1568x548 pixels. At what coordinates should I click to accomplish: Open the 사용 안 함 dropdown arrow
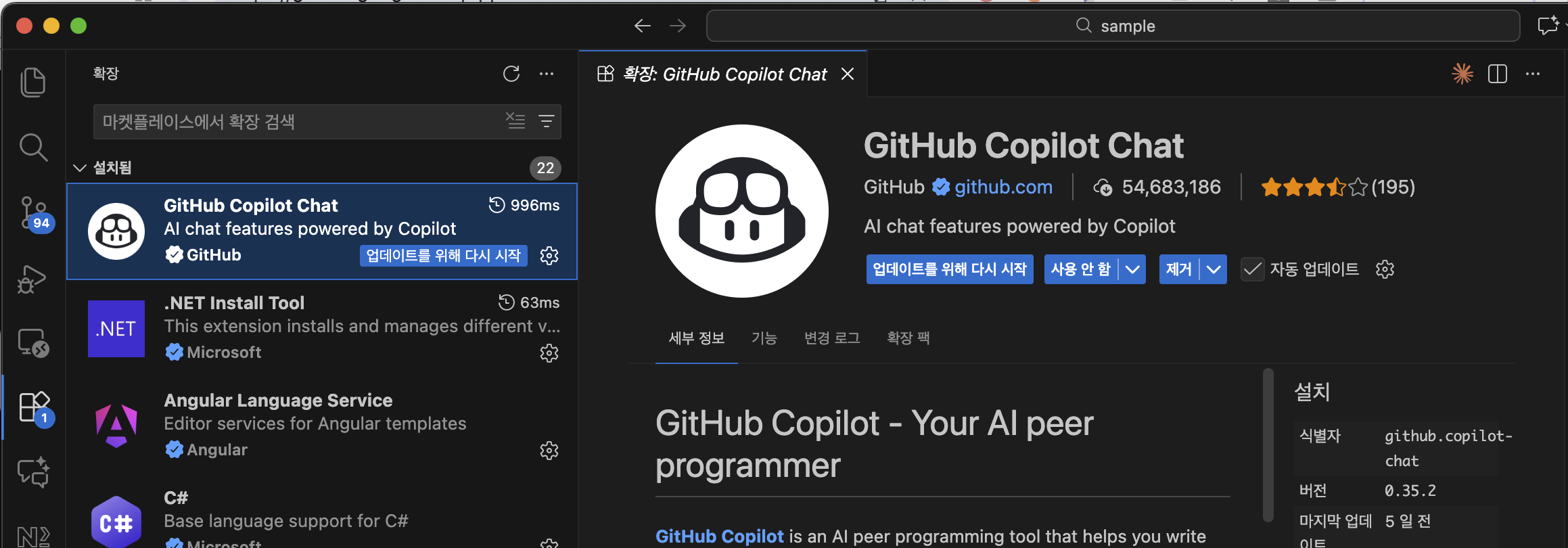click(1132, 269)
